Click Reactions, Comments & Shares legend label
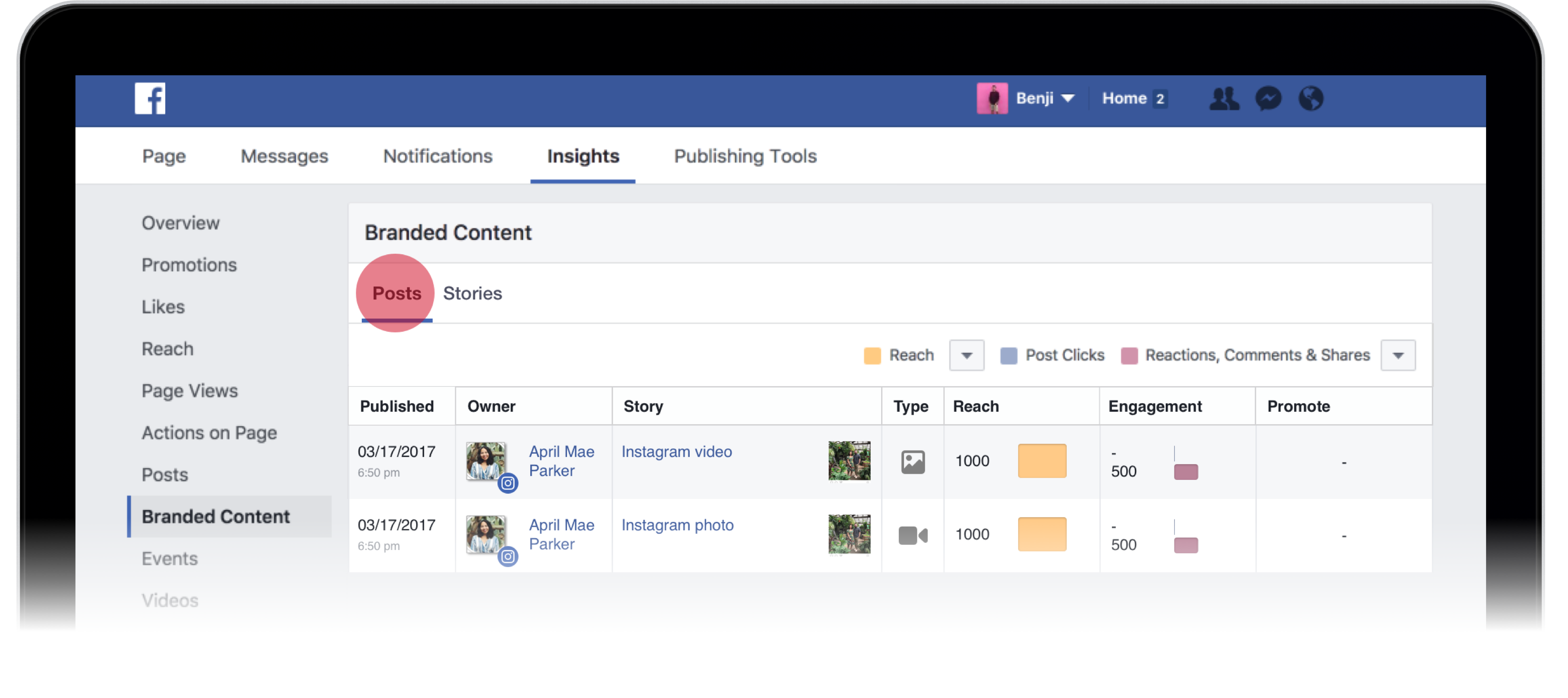 pos(1257,355)
